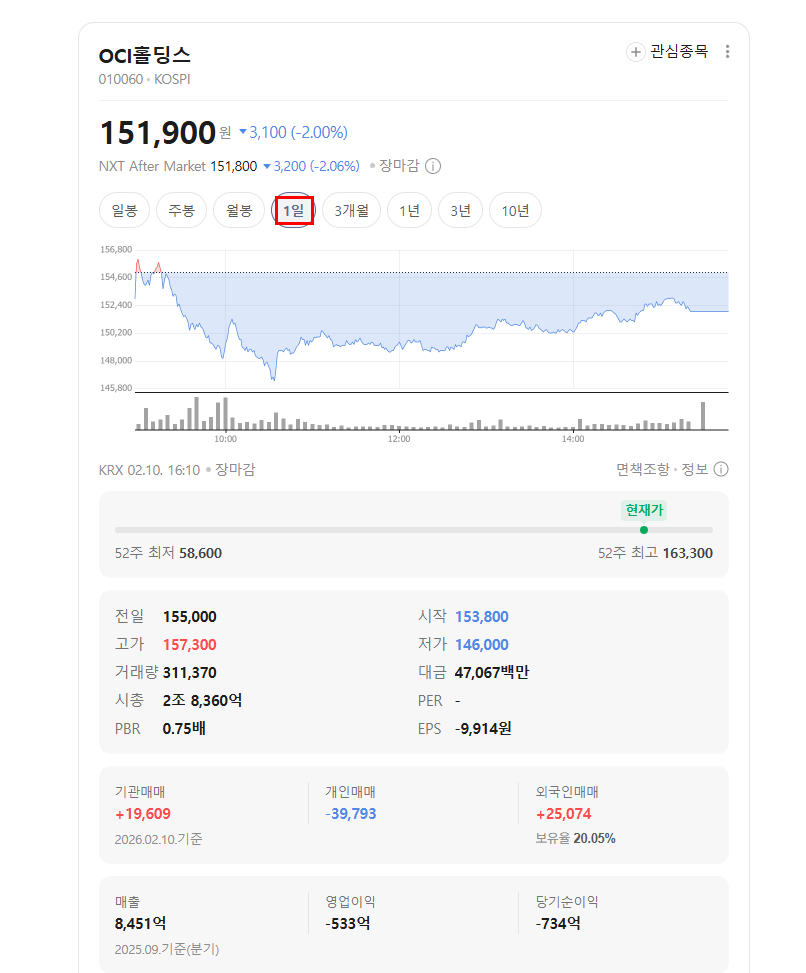Click the 관심종목 button label
Screen dimensions: 806x973
point(679,52)
